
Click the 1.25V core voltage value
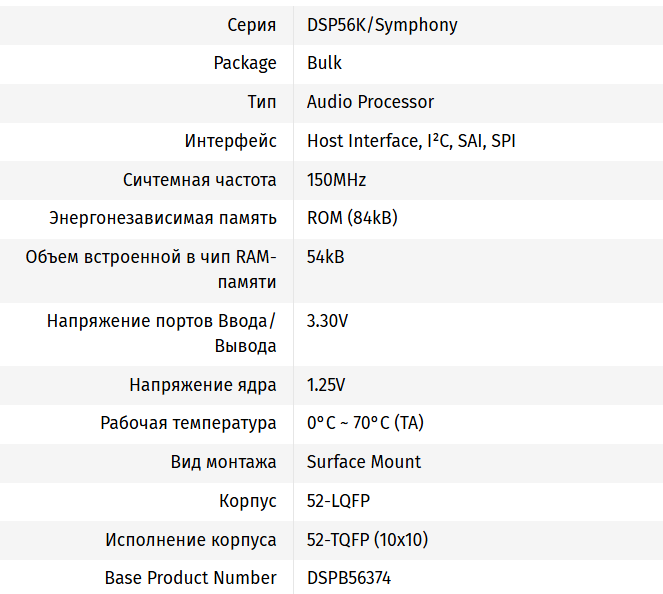tap(326, 385)
